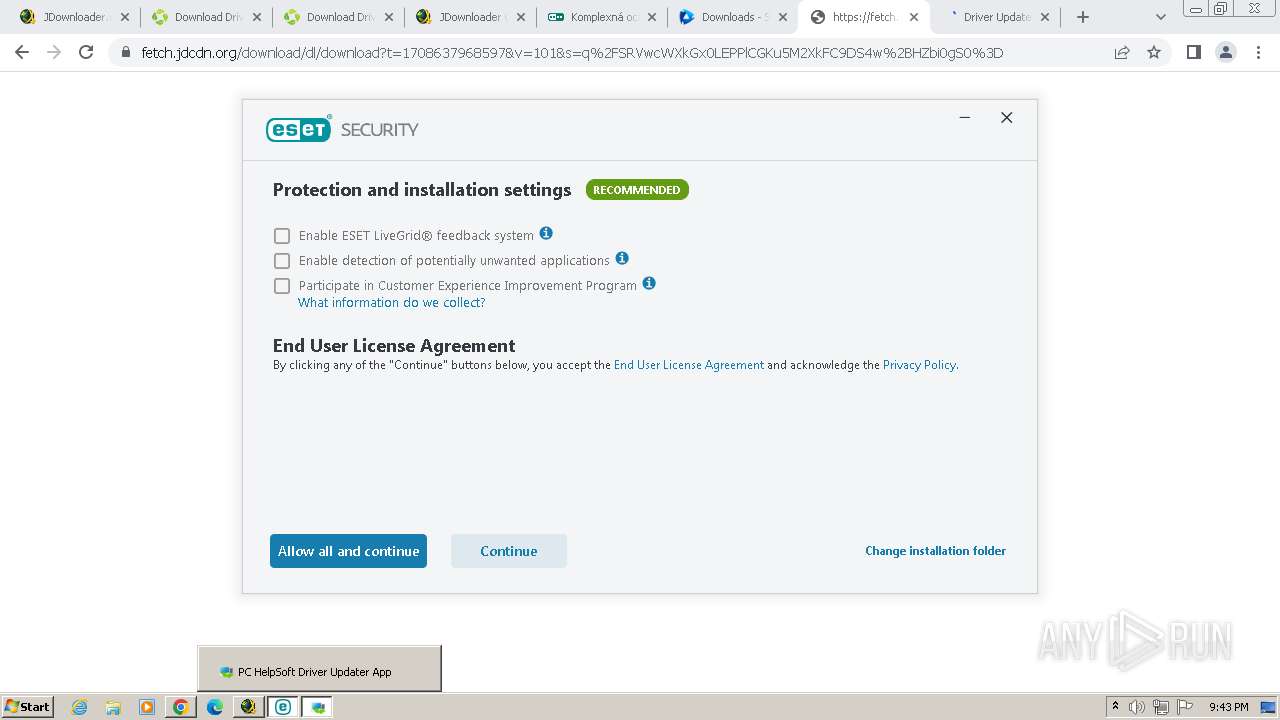1280x720 pixels.
Task: Check Participate in Customer Experience Improvement Program
Action: [x=282, y=286]
